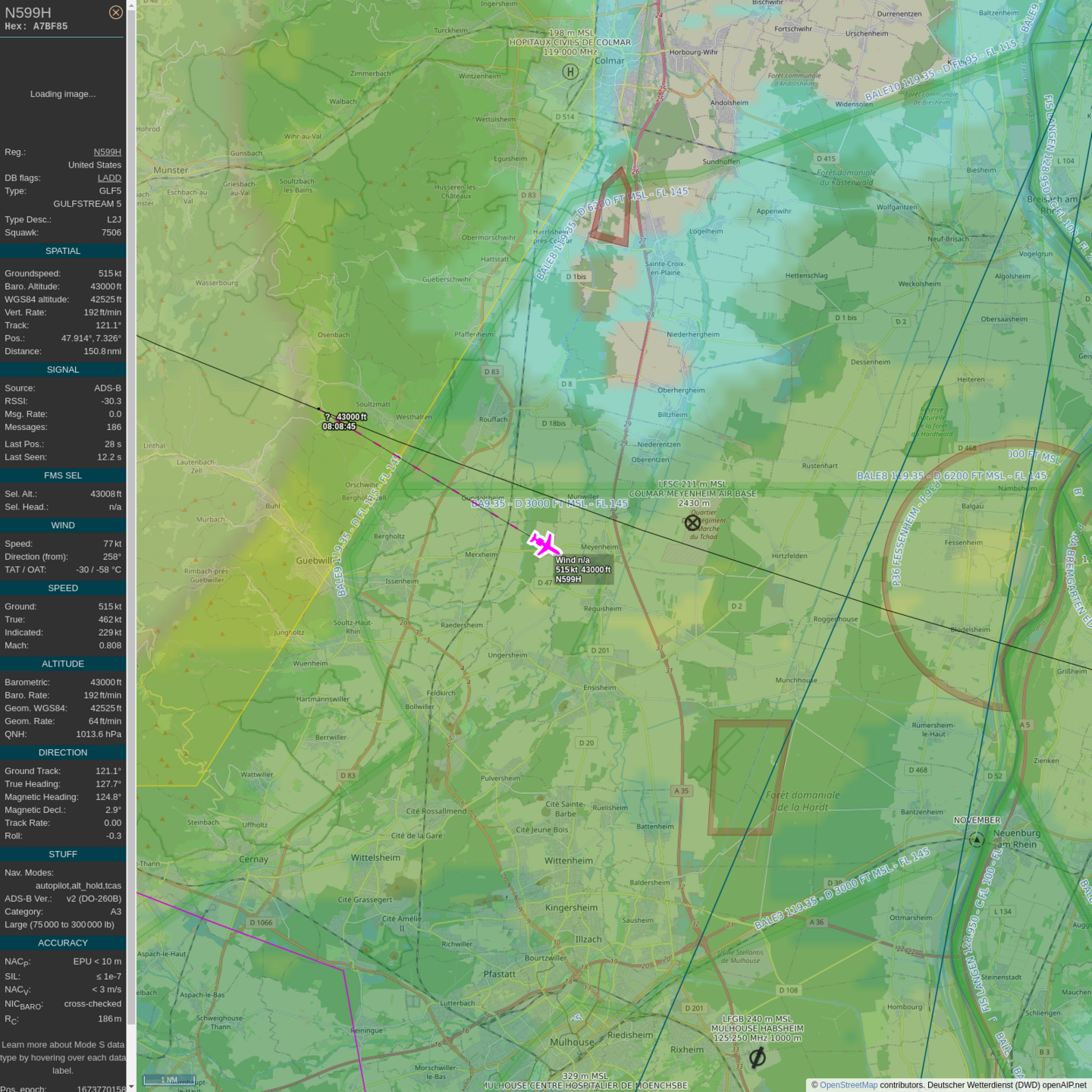The height and width of the screenshot is (1092, 1092).
Task: Click the aircraft photo loading placeholder
Action: click(x=63, y=94)
